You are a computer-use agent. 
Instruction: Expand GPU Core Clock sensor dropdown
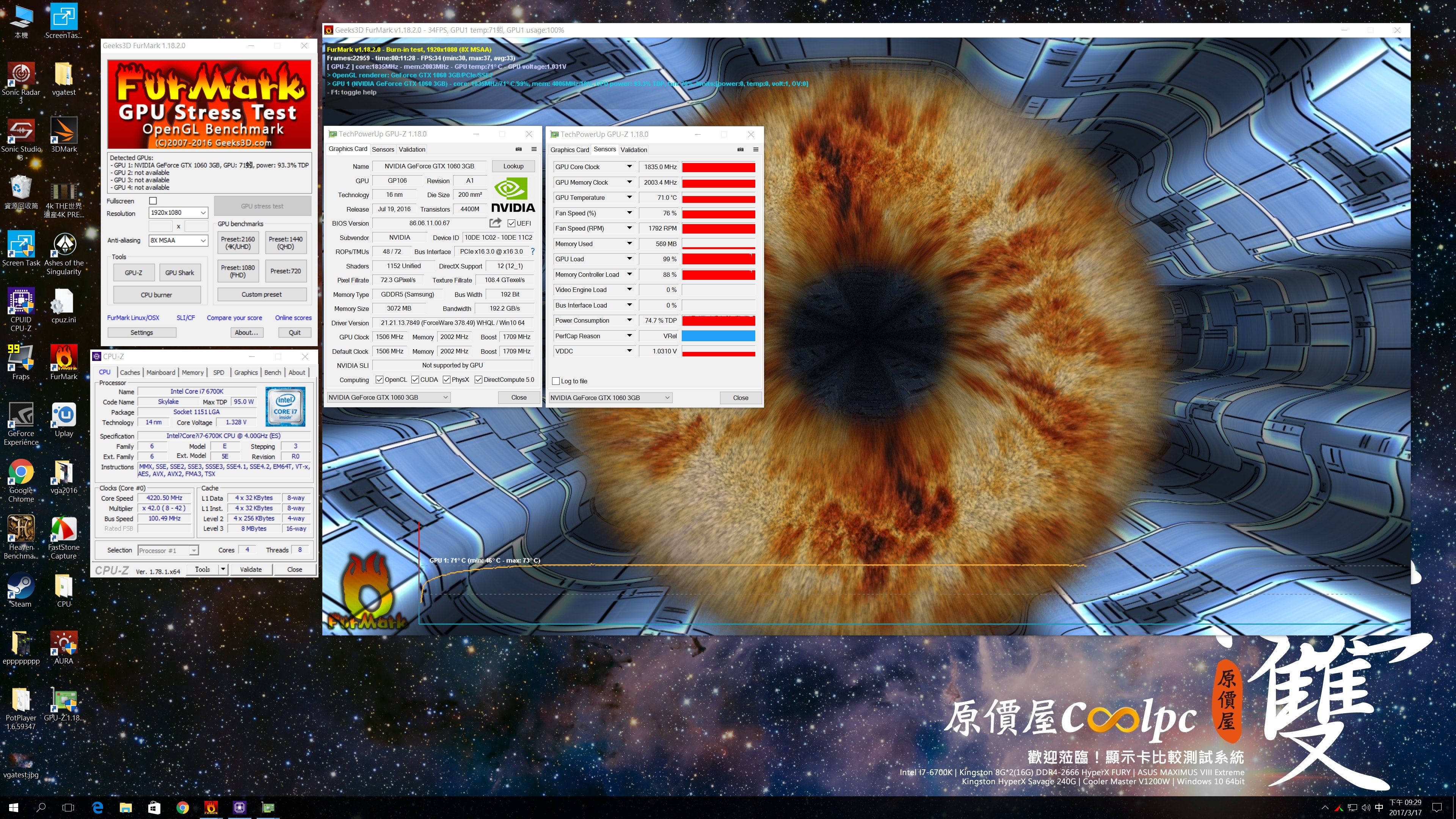pyautogui.click(x=629, y=167)
